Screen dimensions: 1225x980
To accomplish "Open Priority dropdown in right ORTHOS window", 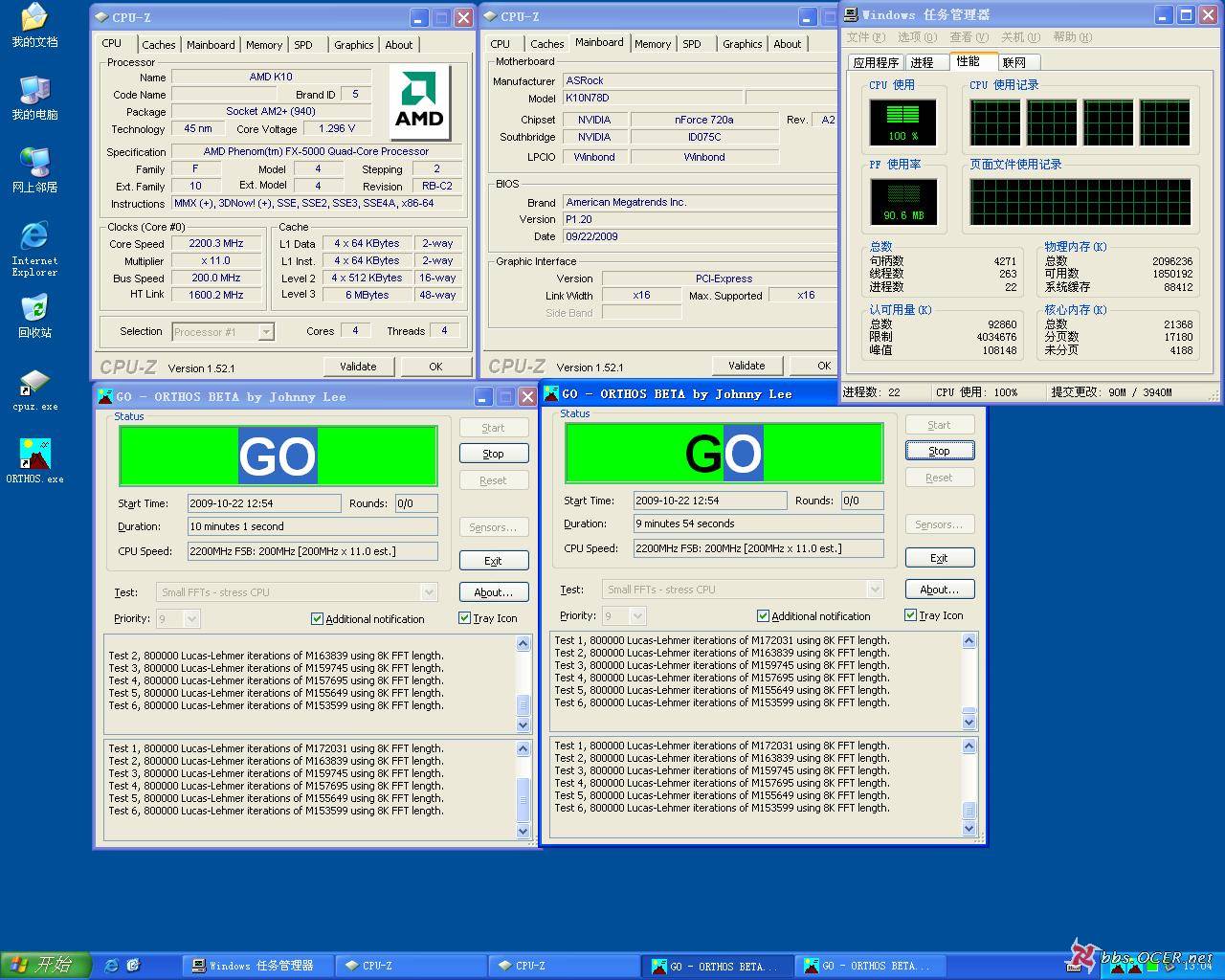I will (x=637, y=616).
